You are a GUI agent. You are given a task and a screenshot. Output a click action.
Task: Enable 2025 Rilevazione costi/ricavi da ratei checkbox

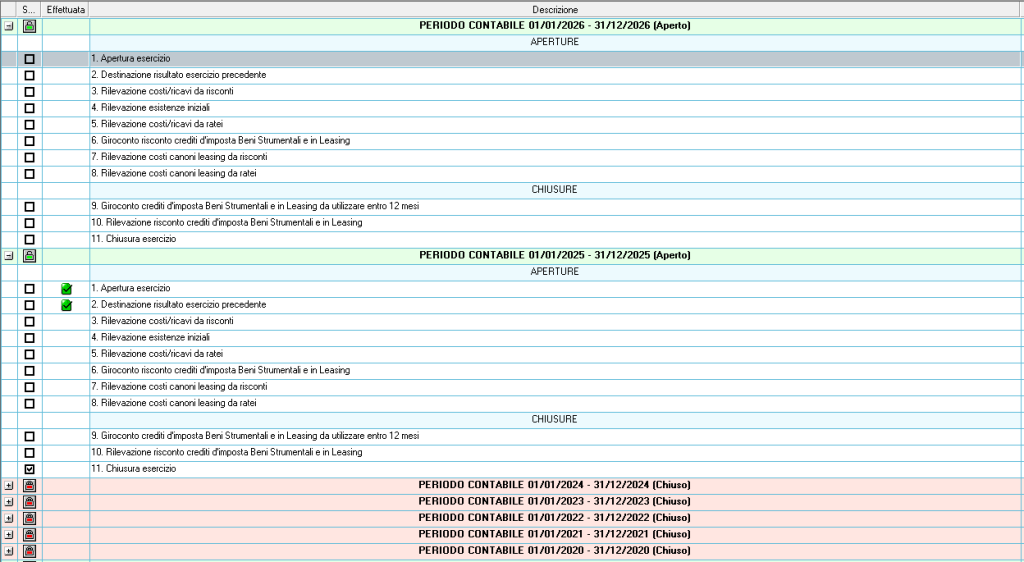tap(29, 354)
